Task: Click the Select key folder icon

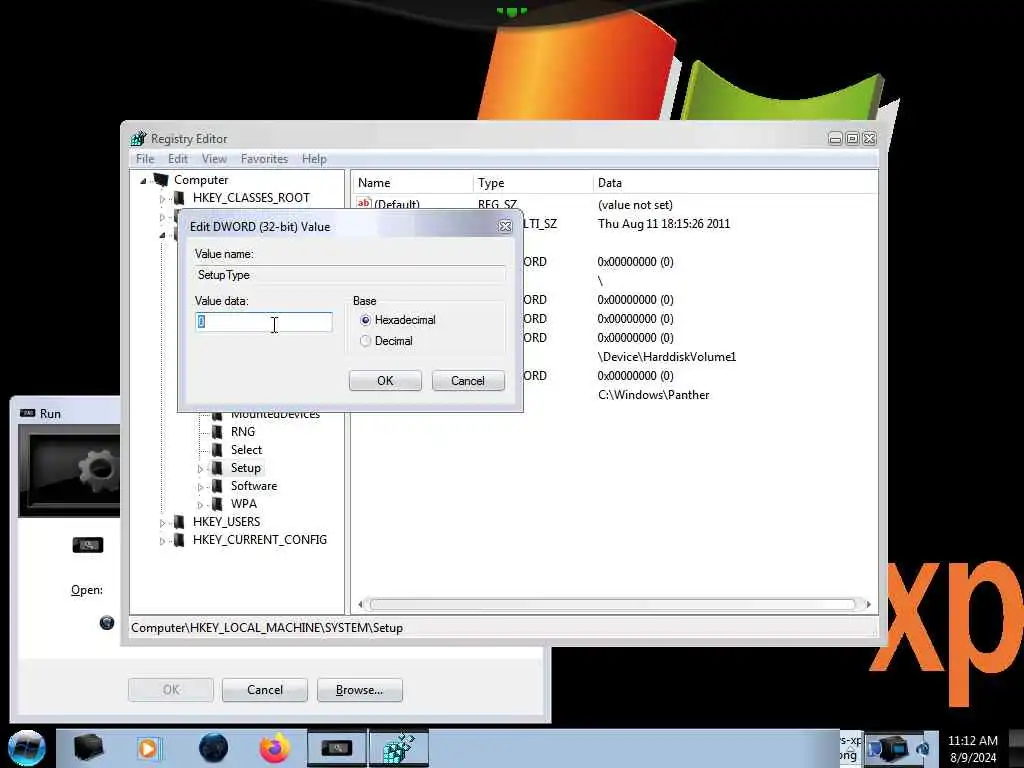Action: click(217, 450)
